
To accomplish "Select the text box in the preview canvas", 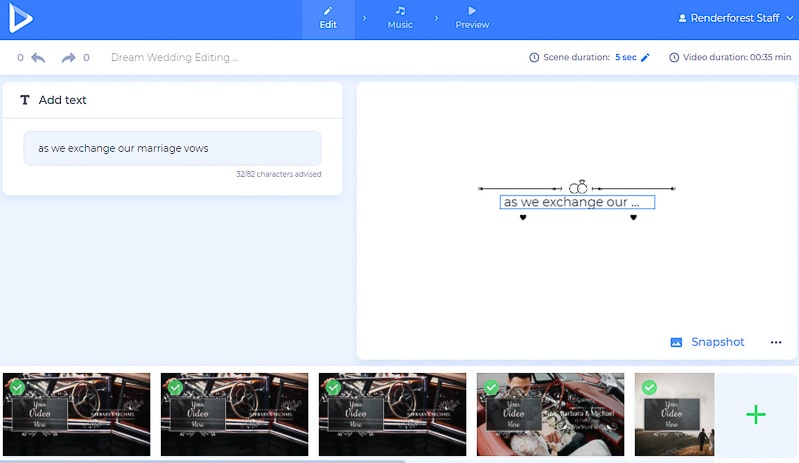I will (x=577, y=202).
